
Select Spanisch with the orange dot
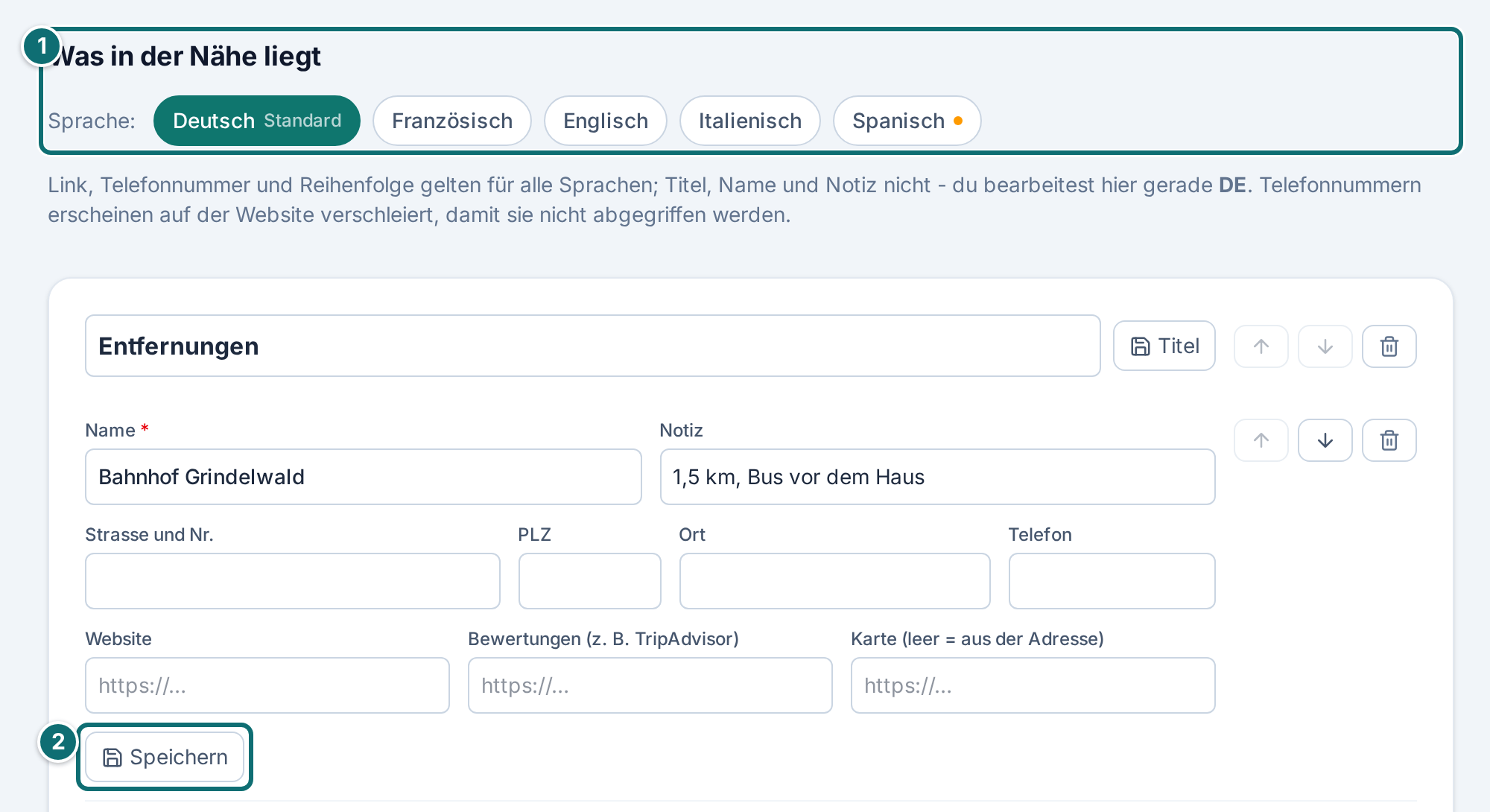pyautogui.click(x=907, y=121)
